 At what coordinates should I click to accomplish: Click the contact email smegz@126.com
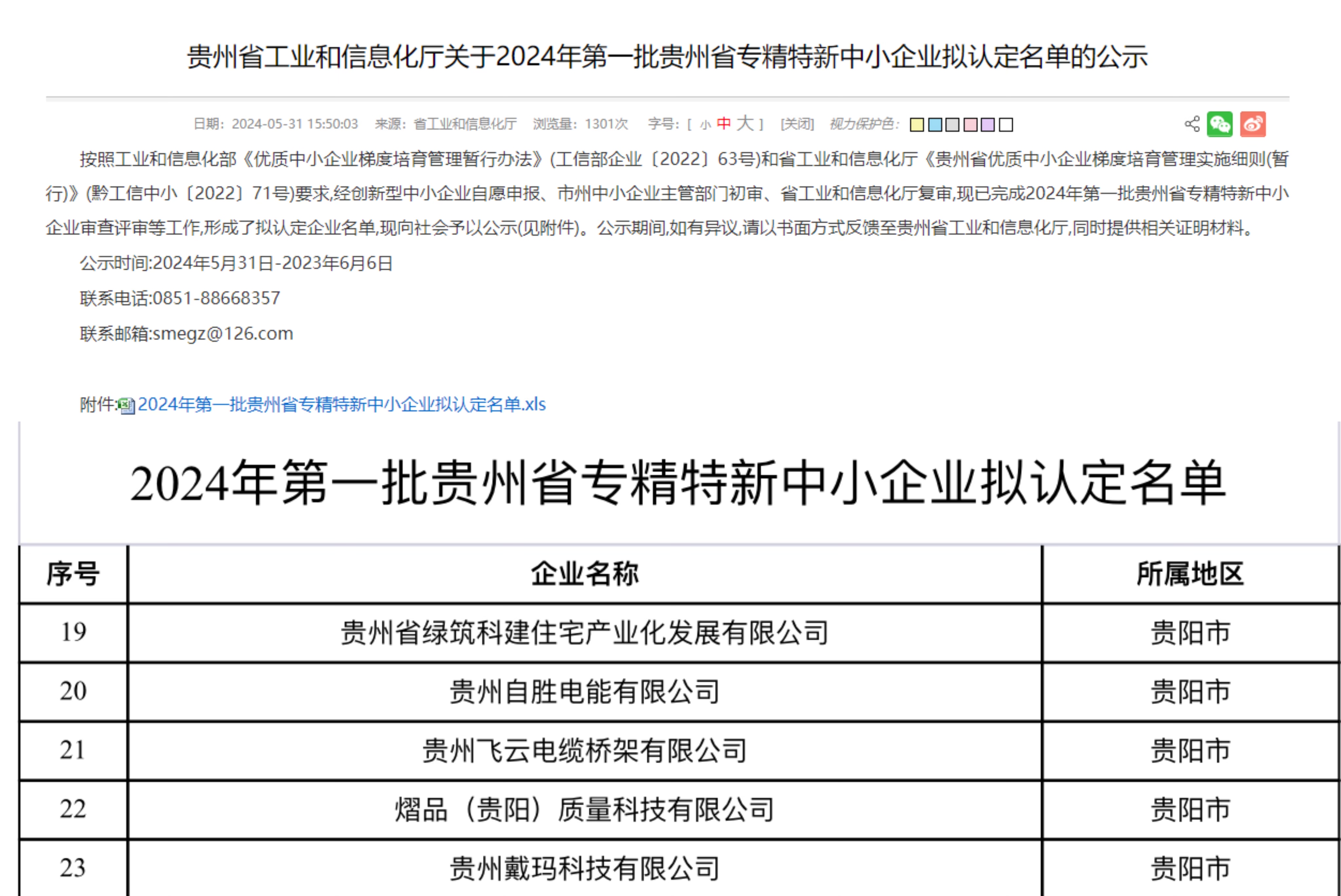coord(223,334)
